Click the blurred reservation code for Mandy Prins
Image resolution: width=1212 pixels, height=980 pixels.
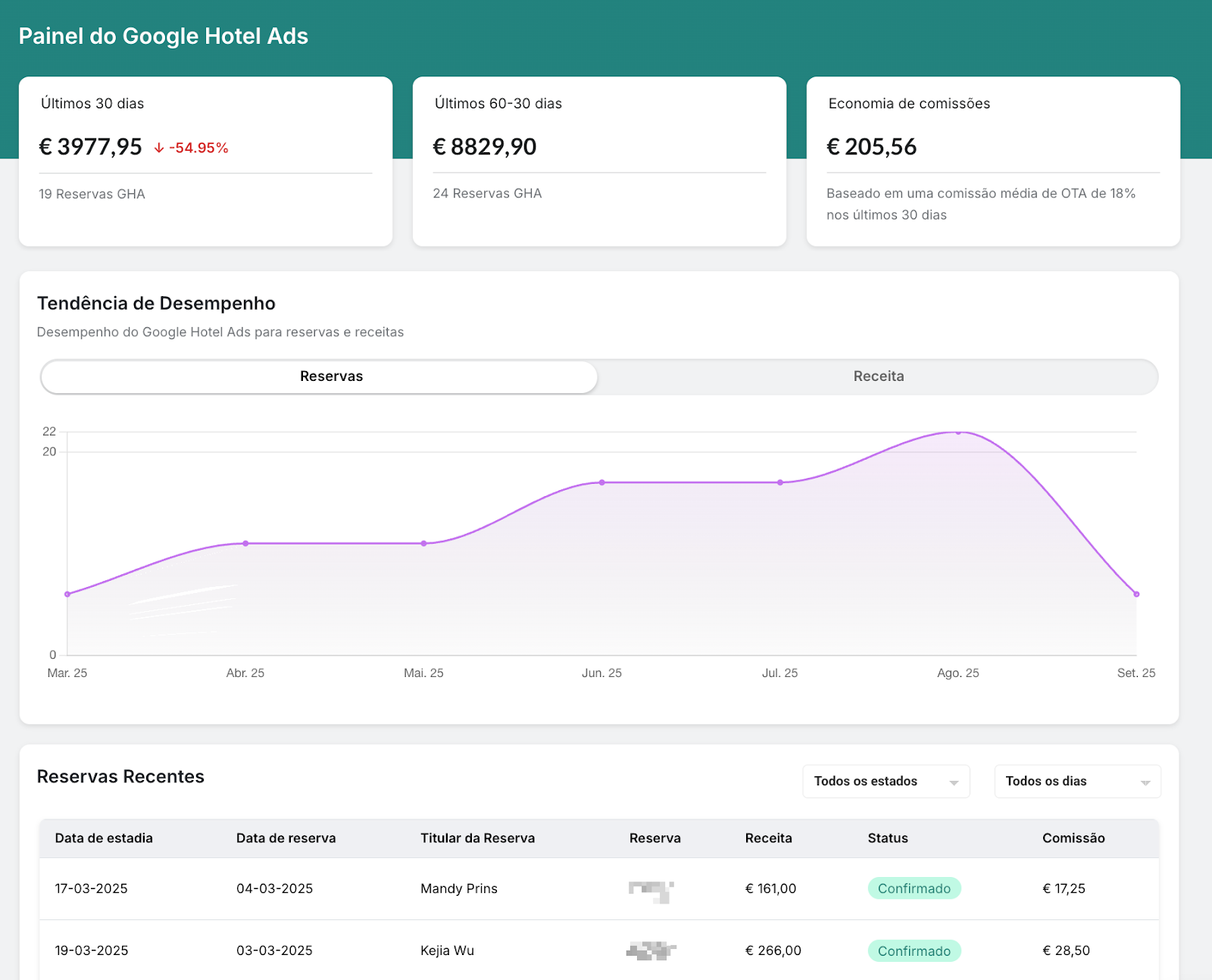click(x=651, y=891)
